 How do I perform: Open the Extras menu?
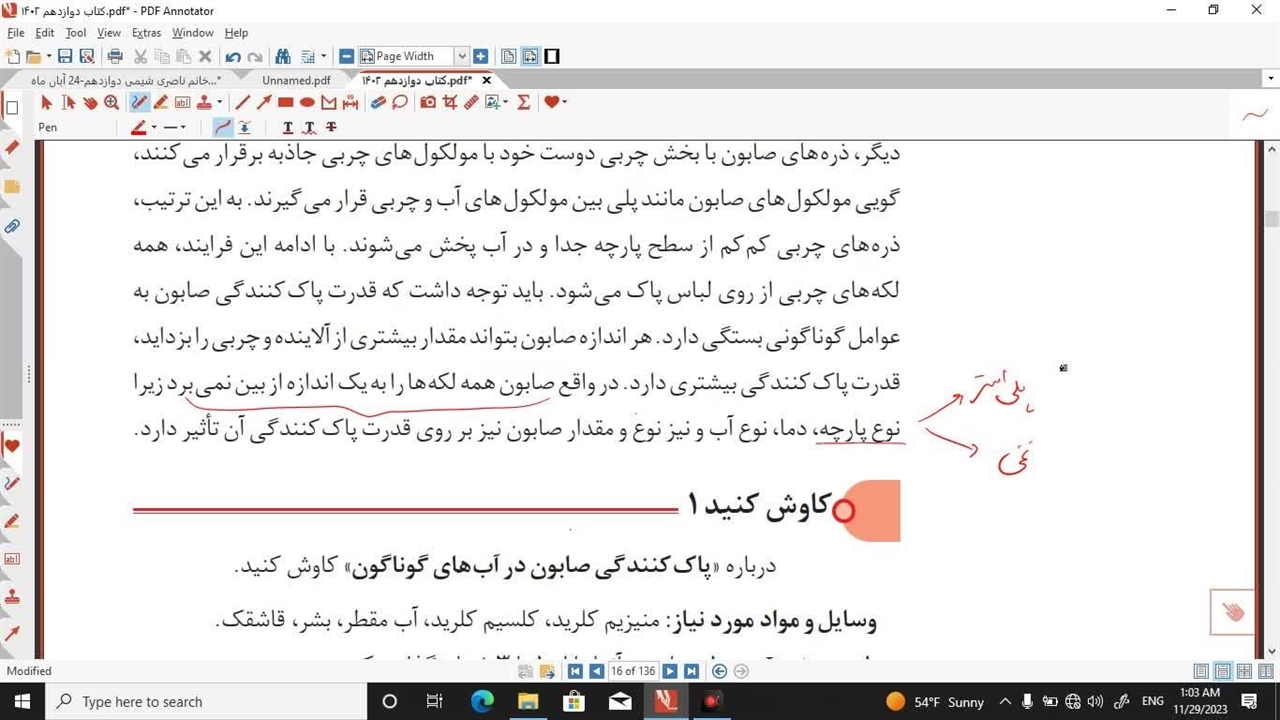click(x=146, y=33)
